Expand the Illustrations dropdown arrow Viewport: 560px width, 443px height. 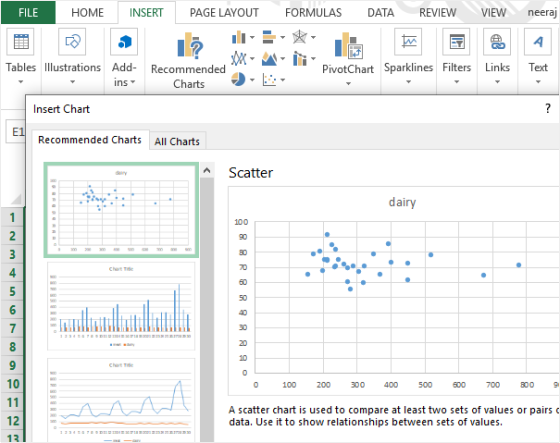pos(72,82)
